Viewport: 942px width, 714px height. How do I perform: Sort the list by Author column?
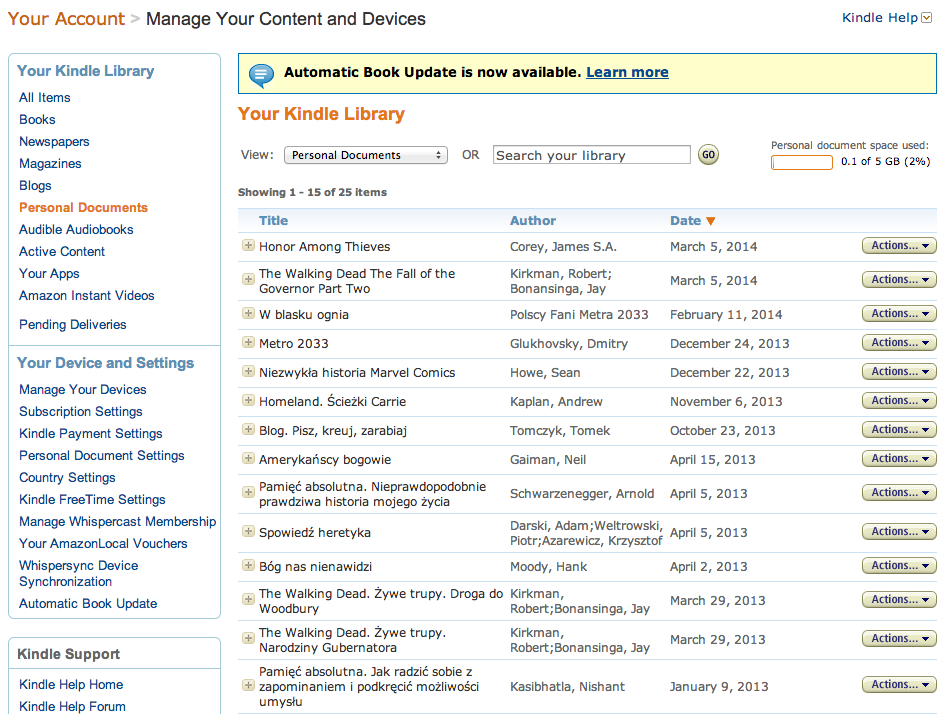point(533,221)
